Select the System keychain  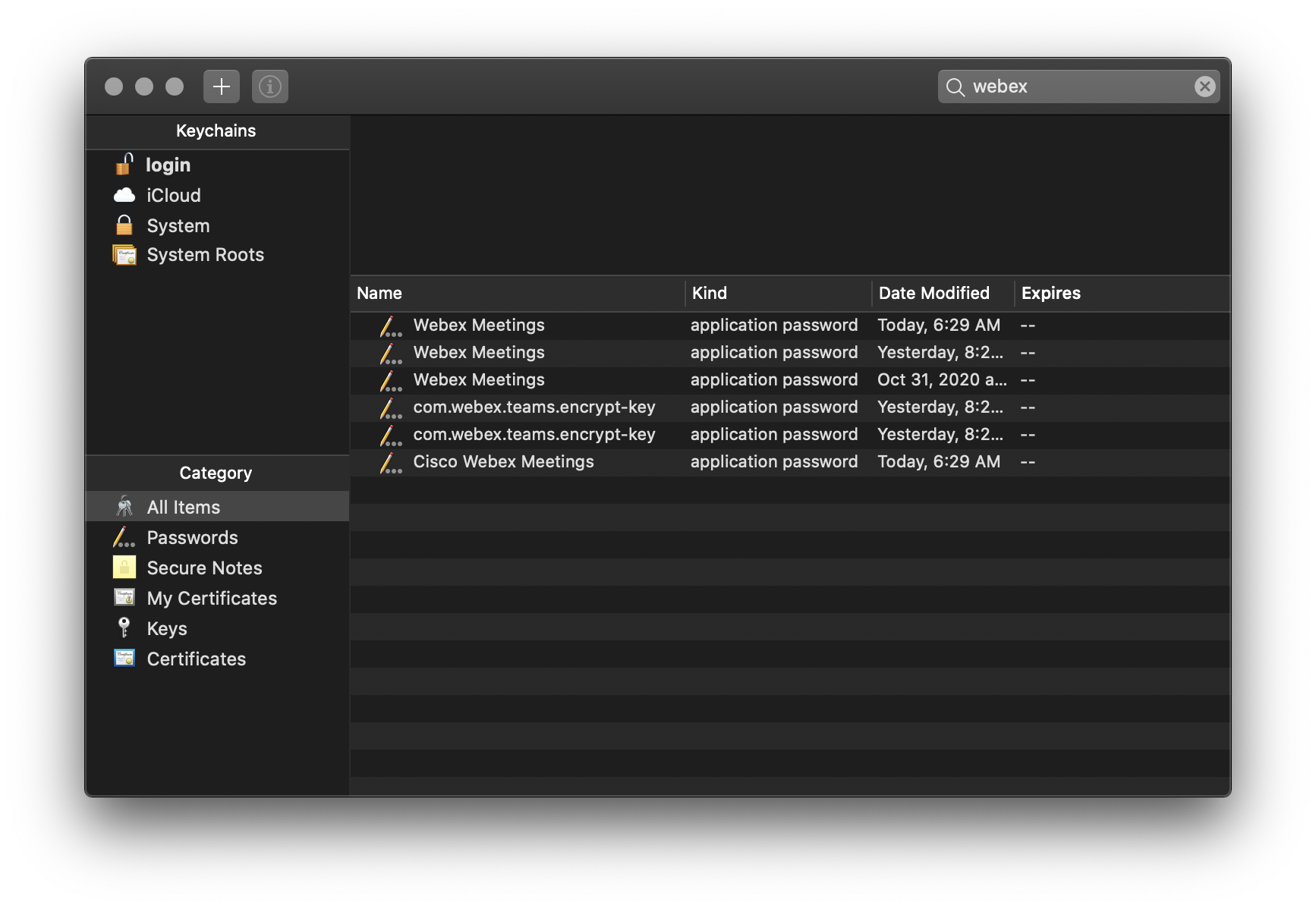click(x=178, y=225)
